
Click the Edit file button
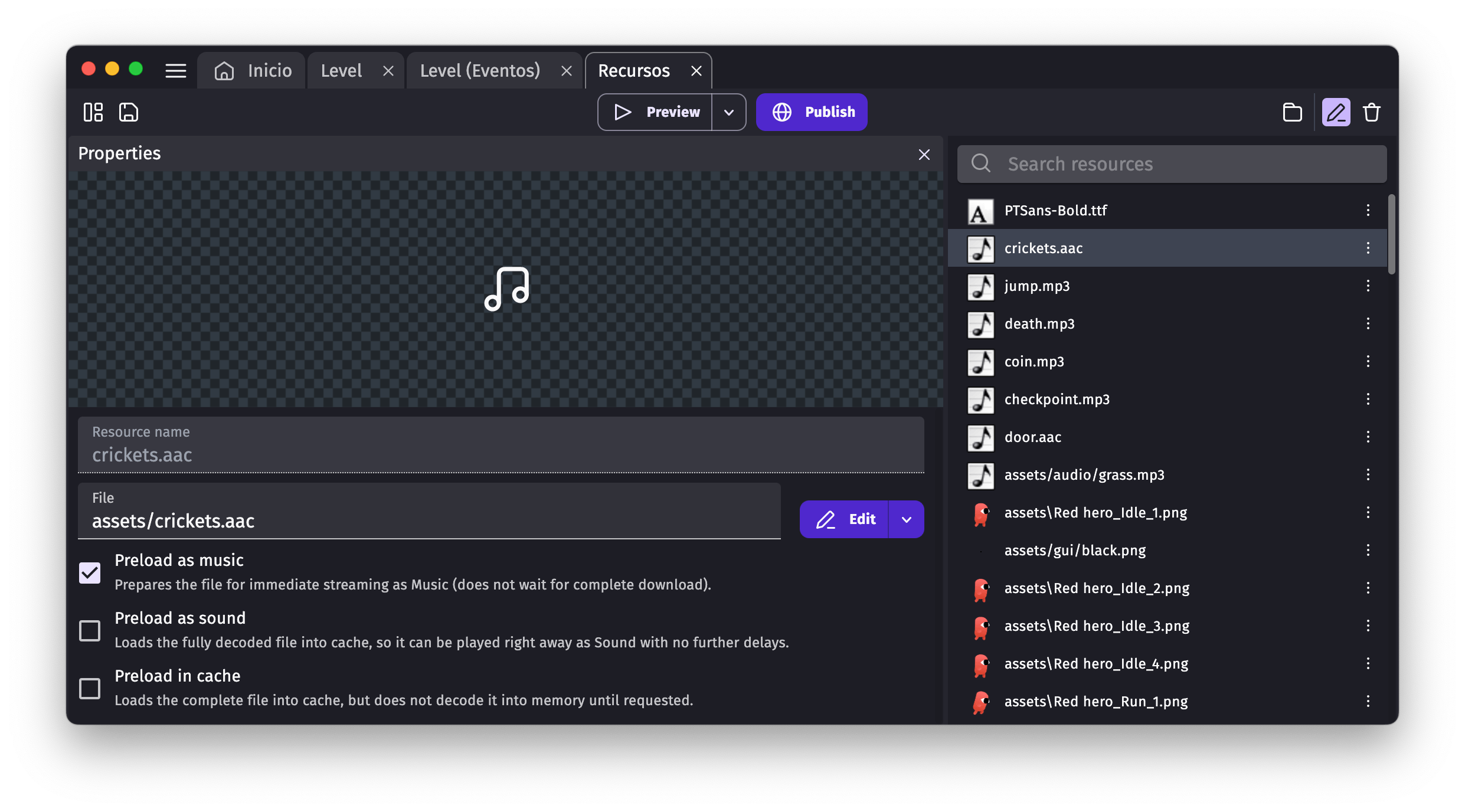[847, 519]
